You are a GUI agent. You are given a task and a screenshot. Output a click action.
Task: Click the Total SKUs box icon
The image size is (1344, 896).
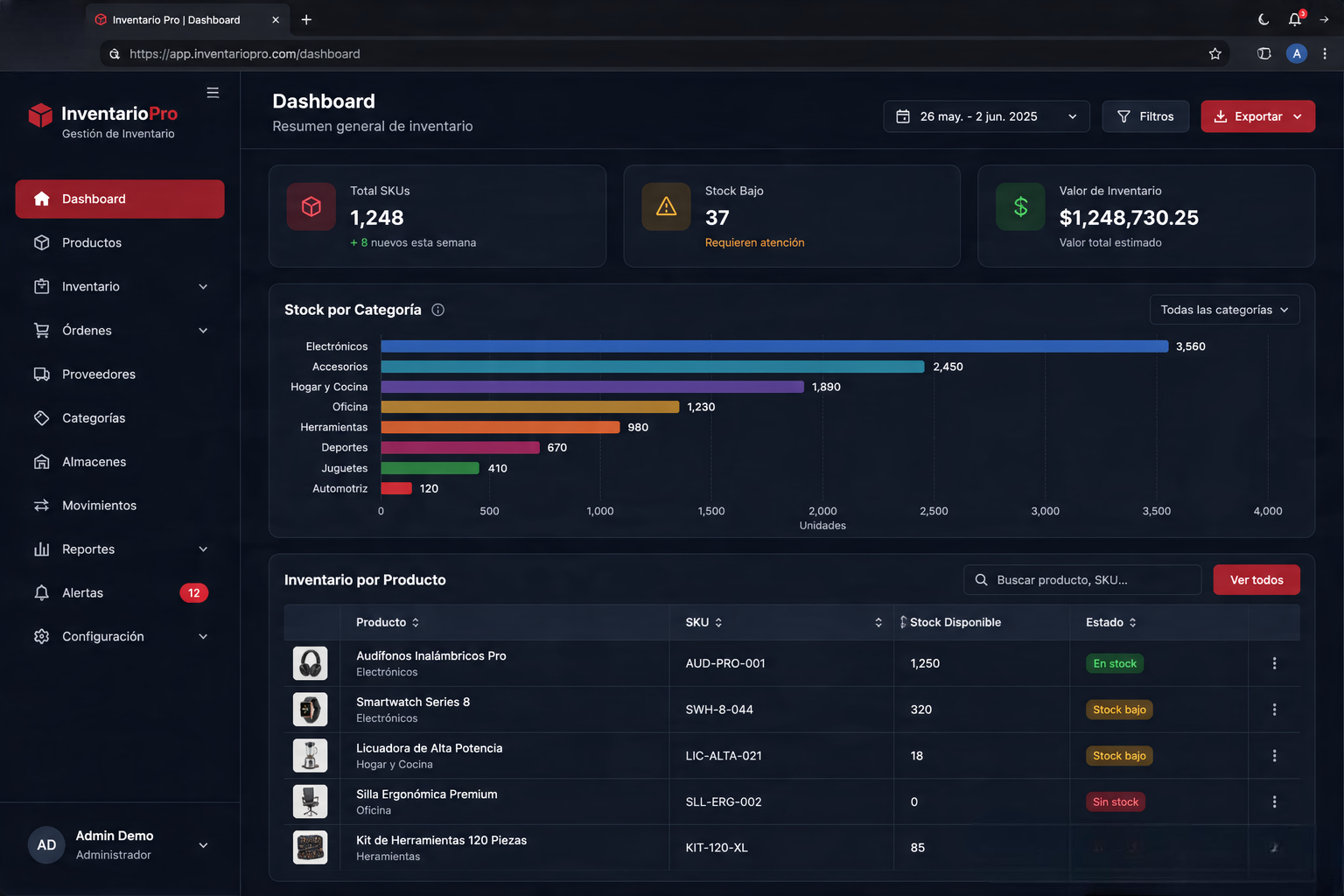pyautogui.click(x=311, y=206)
